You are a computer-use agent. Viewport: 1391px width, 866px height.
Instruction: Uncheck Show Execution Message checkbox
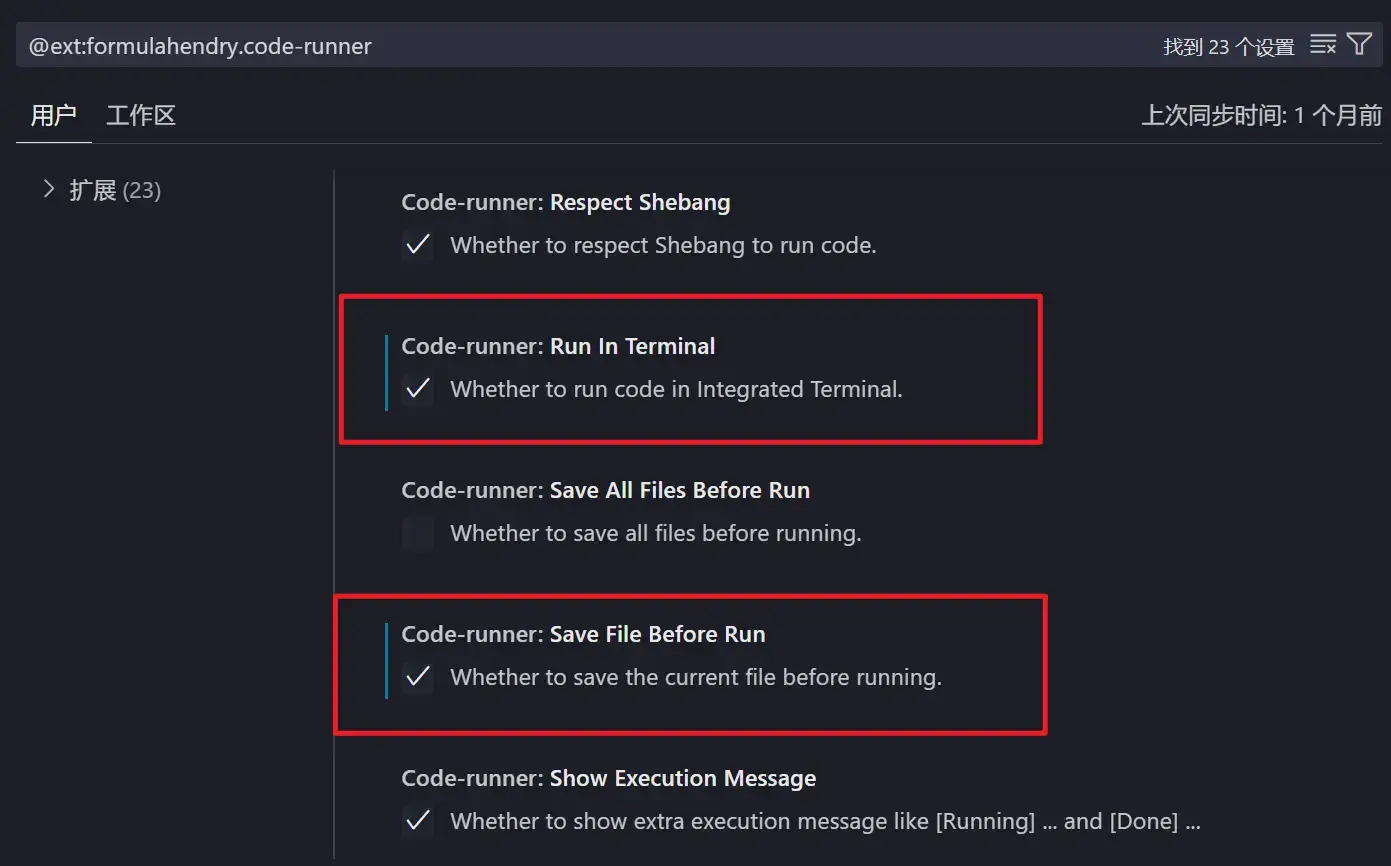click(418, 821)
